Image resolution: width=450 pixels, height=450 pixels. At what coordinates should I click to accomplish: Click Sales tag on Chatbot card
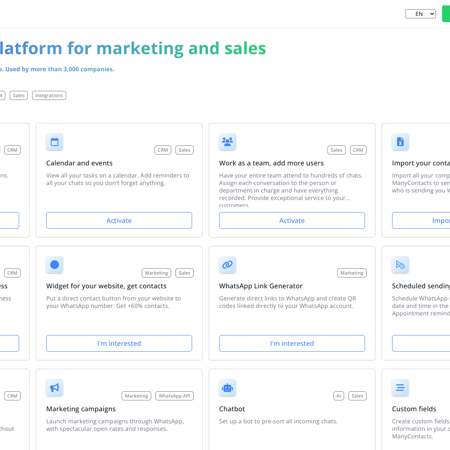[357, 396]
